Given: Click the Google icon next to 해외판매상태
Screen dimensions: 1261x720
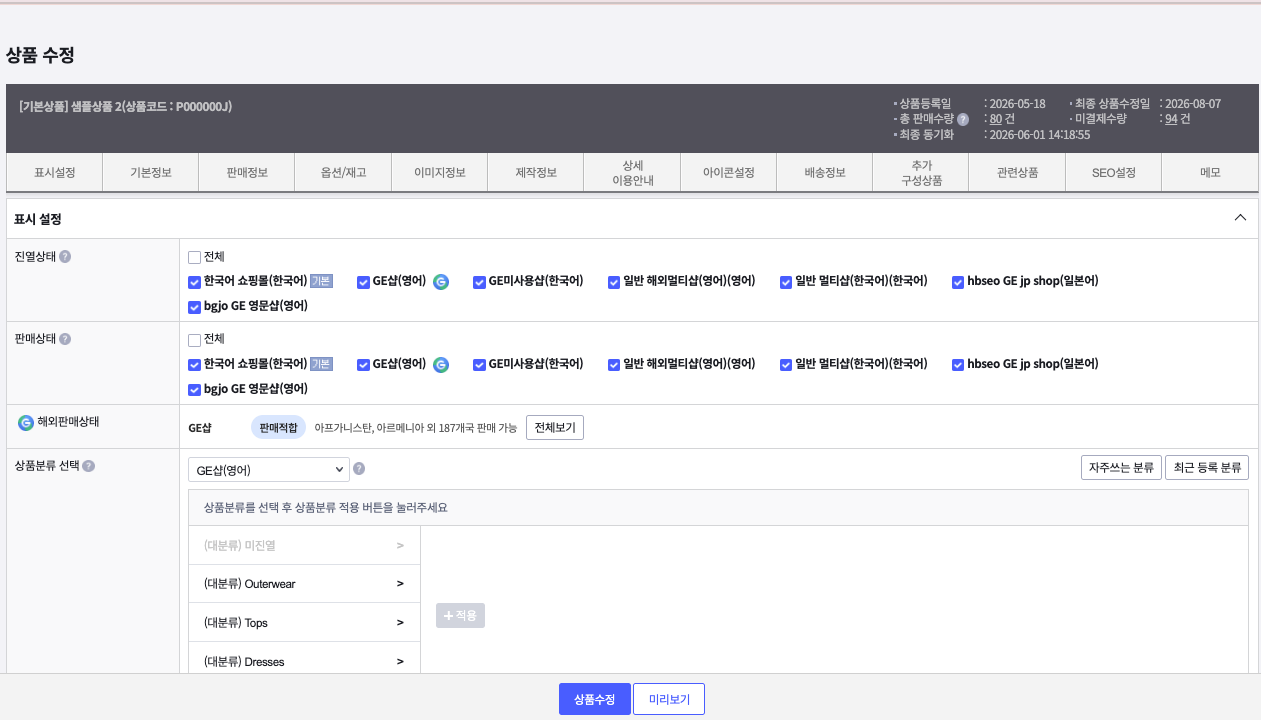Looking at the screenshot, I should (x=26, y=422).
